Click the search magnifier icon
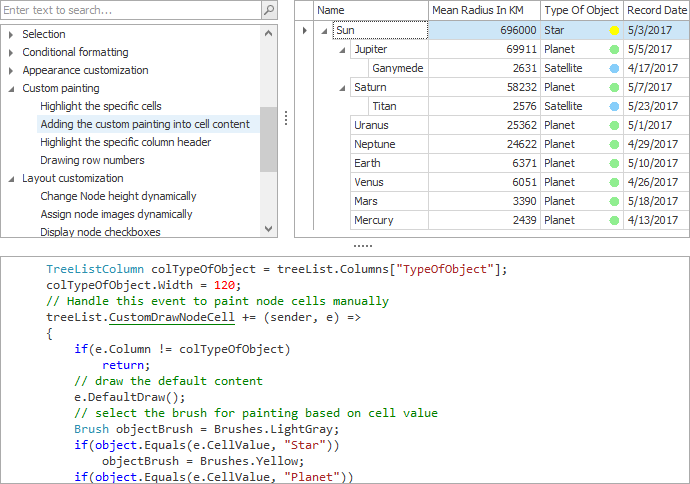Screen dimensions: 690x484 268,10
